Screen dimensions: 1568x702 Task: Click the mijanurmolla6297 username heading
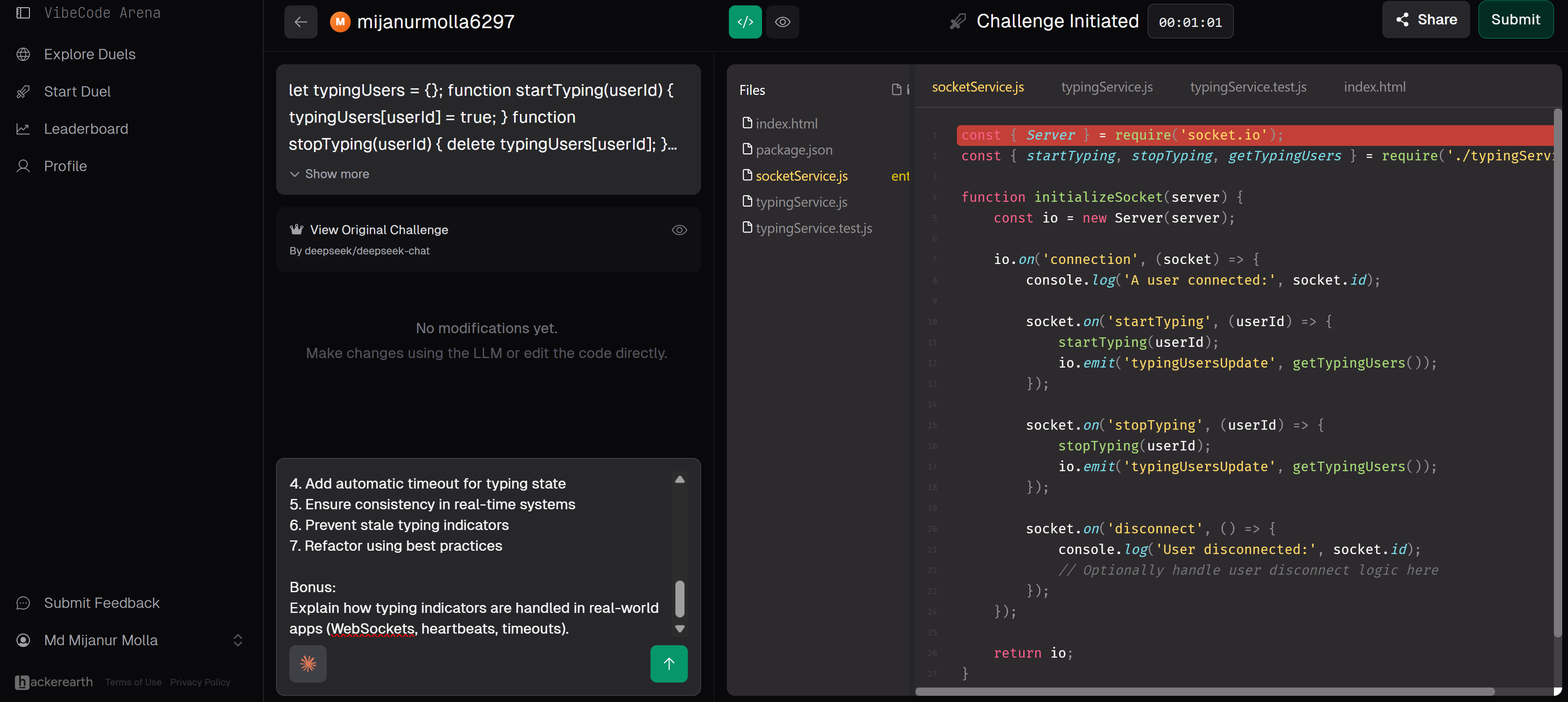point(435,22)
